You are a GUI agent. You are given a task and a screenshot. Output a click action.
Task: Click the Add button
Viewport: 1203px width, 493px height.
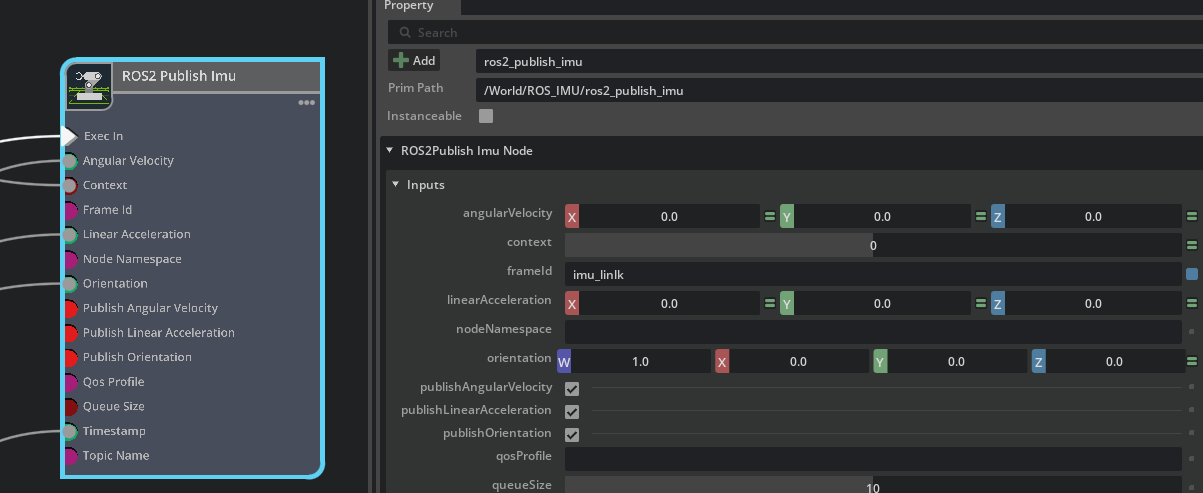coord(414,61)
